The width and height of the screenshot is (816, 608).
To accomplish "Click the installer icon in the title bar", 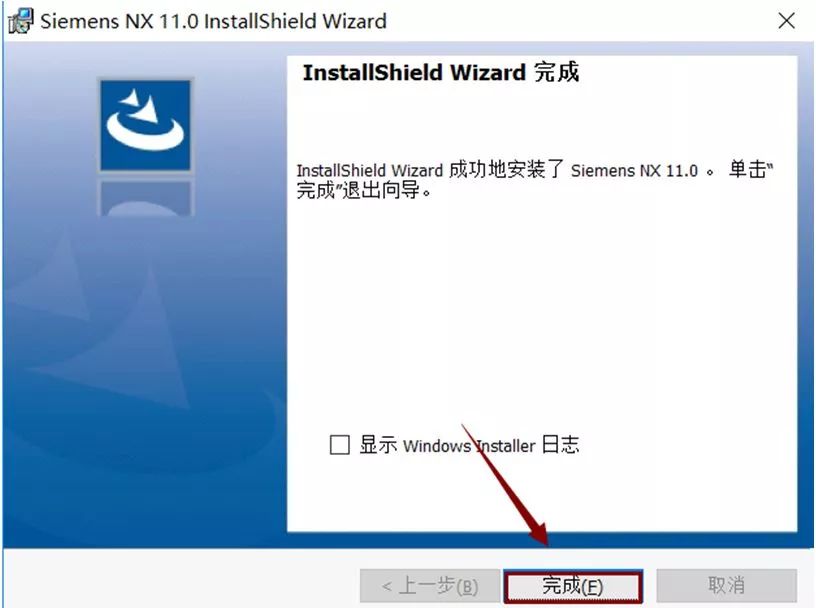I will click(x=21, y=21).
